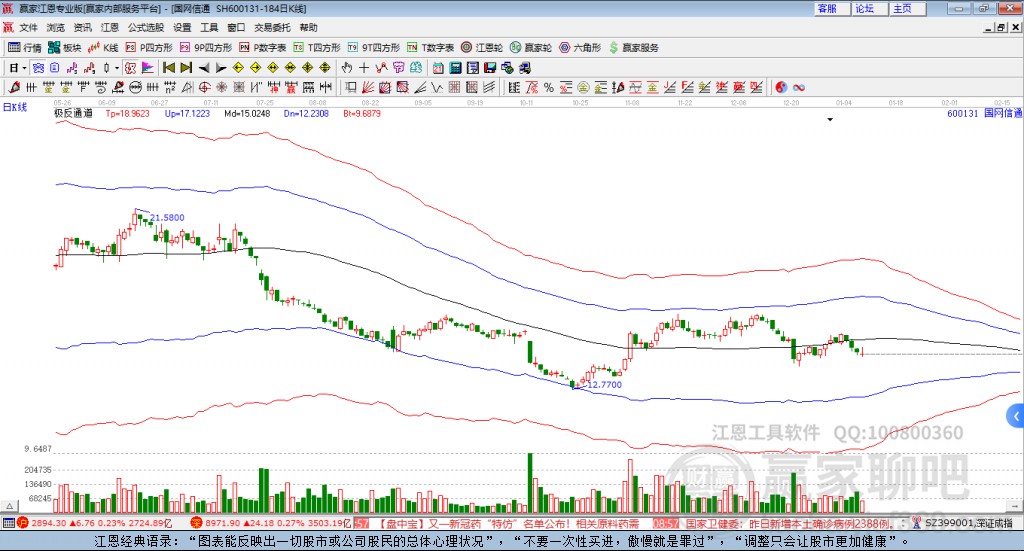Select the percent % tool
The width and height of the screenshot is (1024, 551).
(x=549, y=87)
